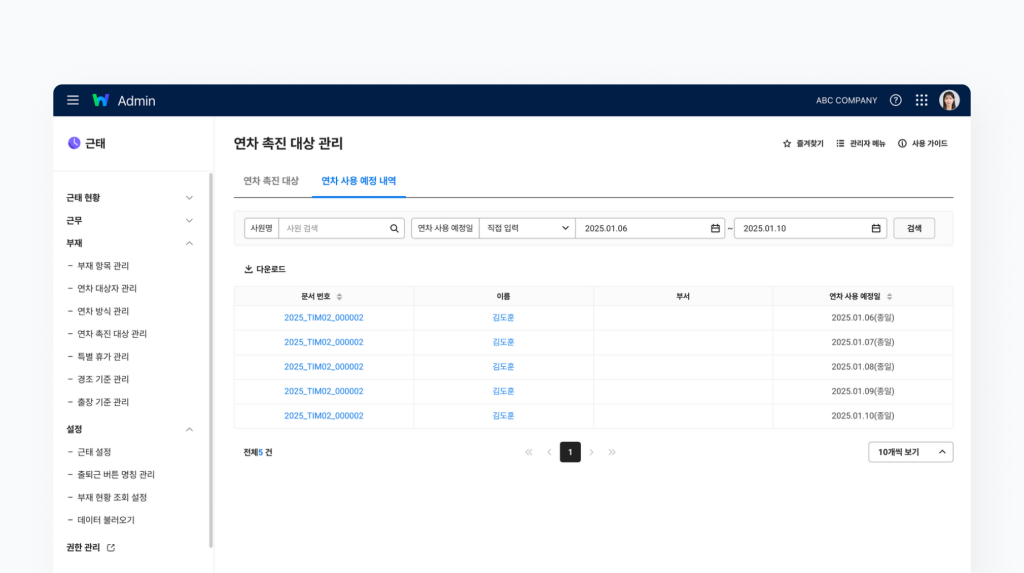Open calendar for end date 2025.01.10
The height and width of the screenshot is (573, 1024).
click(876, 228)
